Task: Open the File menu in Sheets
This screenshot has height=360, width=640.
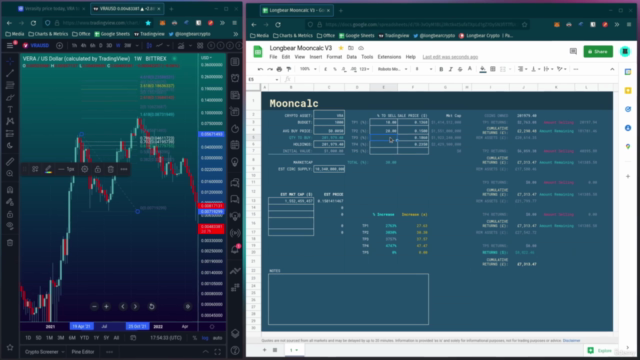Action: tap(273, 57)
